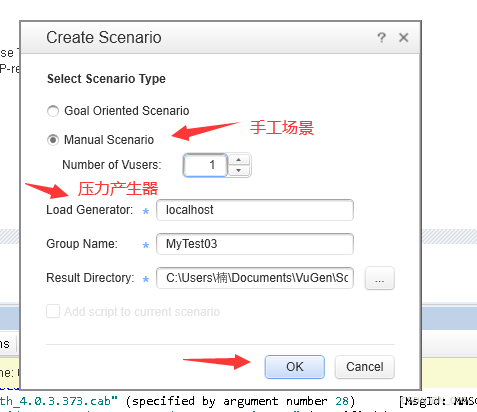The height and width of the screenshot is (412, 477).
Task: Click the Result Directory label
Action: coord(90,278)
